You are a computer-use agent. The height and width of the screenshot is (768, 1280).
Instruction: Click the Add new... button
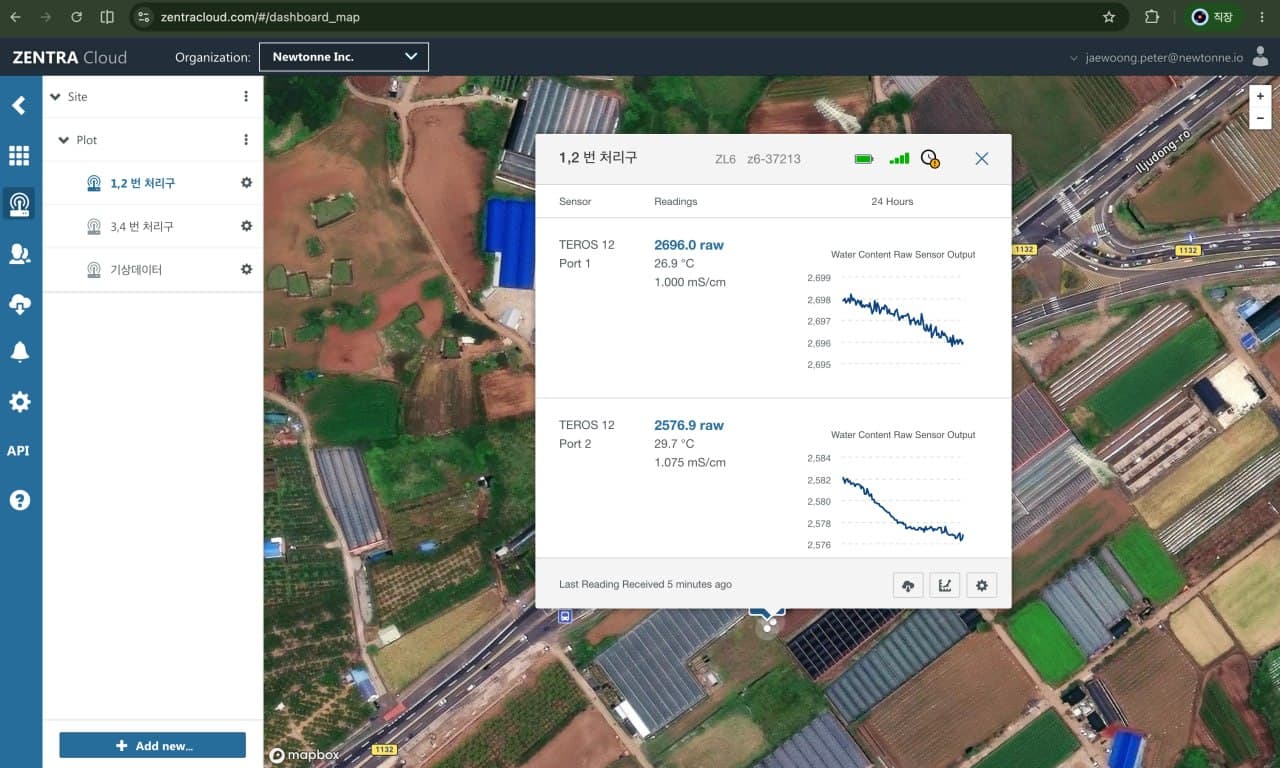152,745
